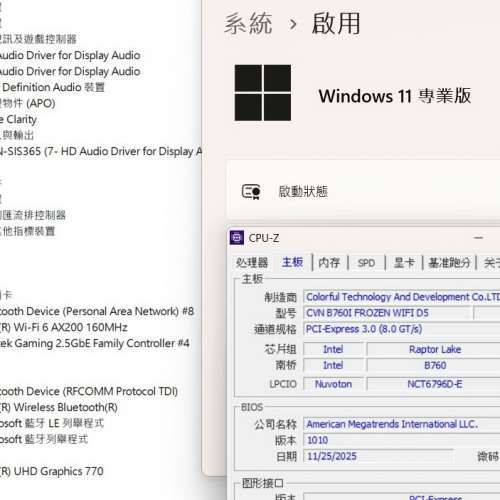Image resolution: width=500 pixels, height=500 pixels.
Task: Click the CPU-Z application icon in title bar
Action: tap(237, 238)
